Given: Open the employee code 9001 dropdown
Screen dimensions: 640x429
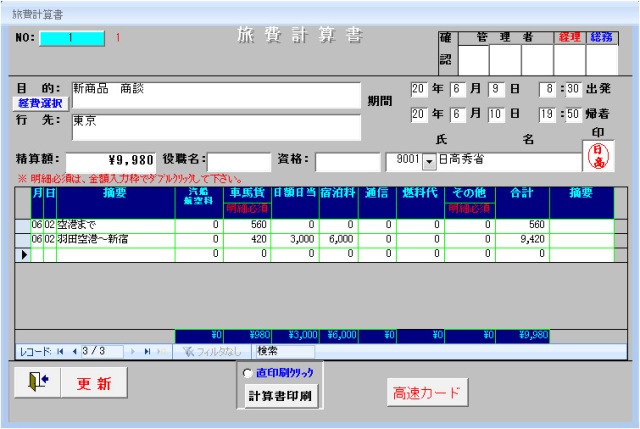Looking at the screenshot, I should [x=429, y=160].
